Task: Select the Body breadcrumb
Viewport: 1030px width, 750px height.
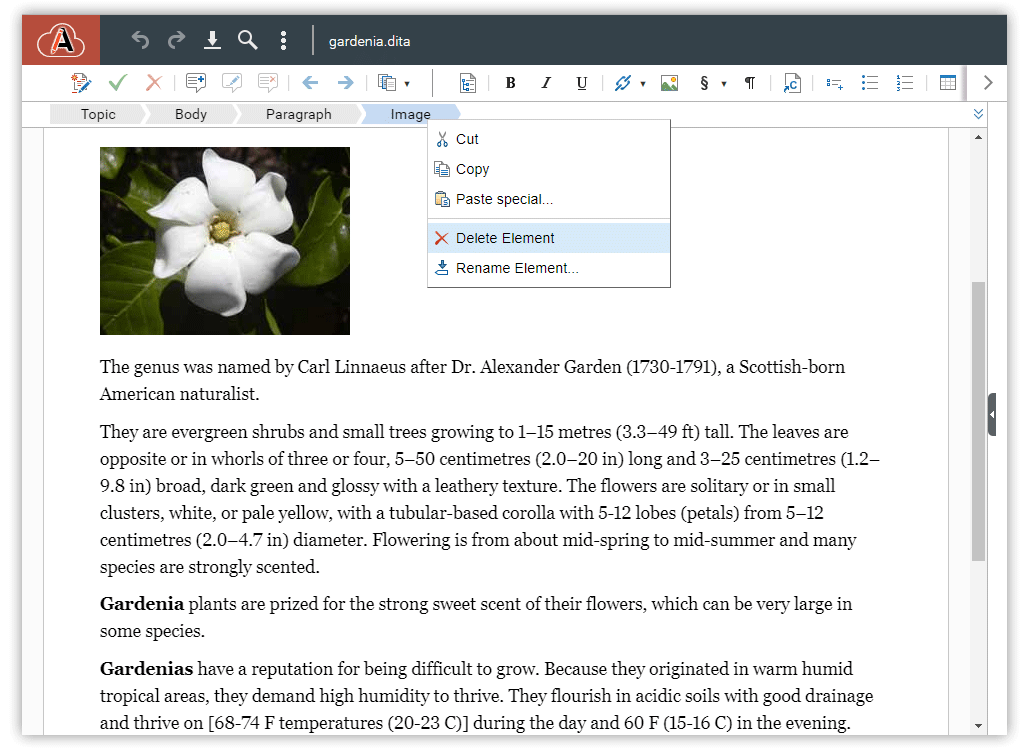Action: coord(191,114)
